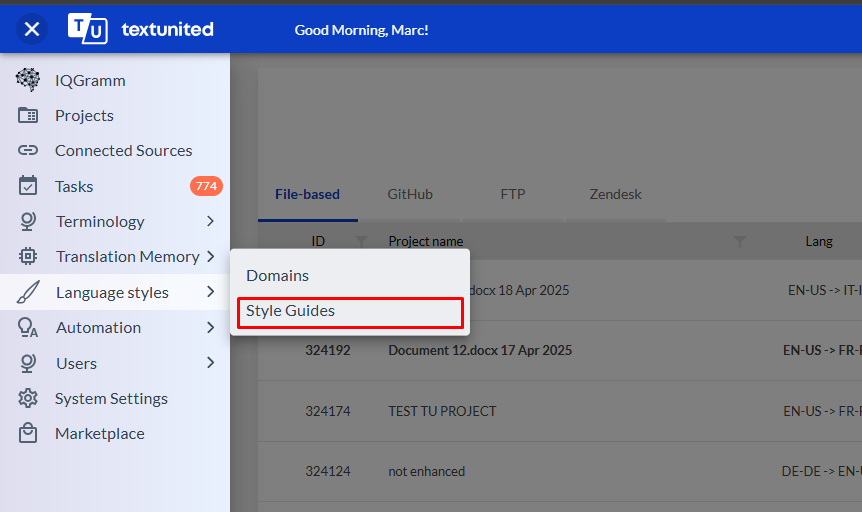Click the Terminology icon
This screenshot has height=512, width=862.
click(x=27, y=221)
